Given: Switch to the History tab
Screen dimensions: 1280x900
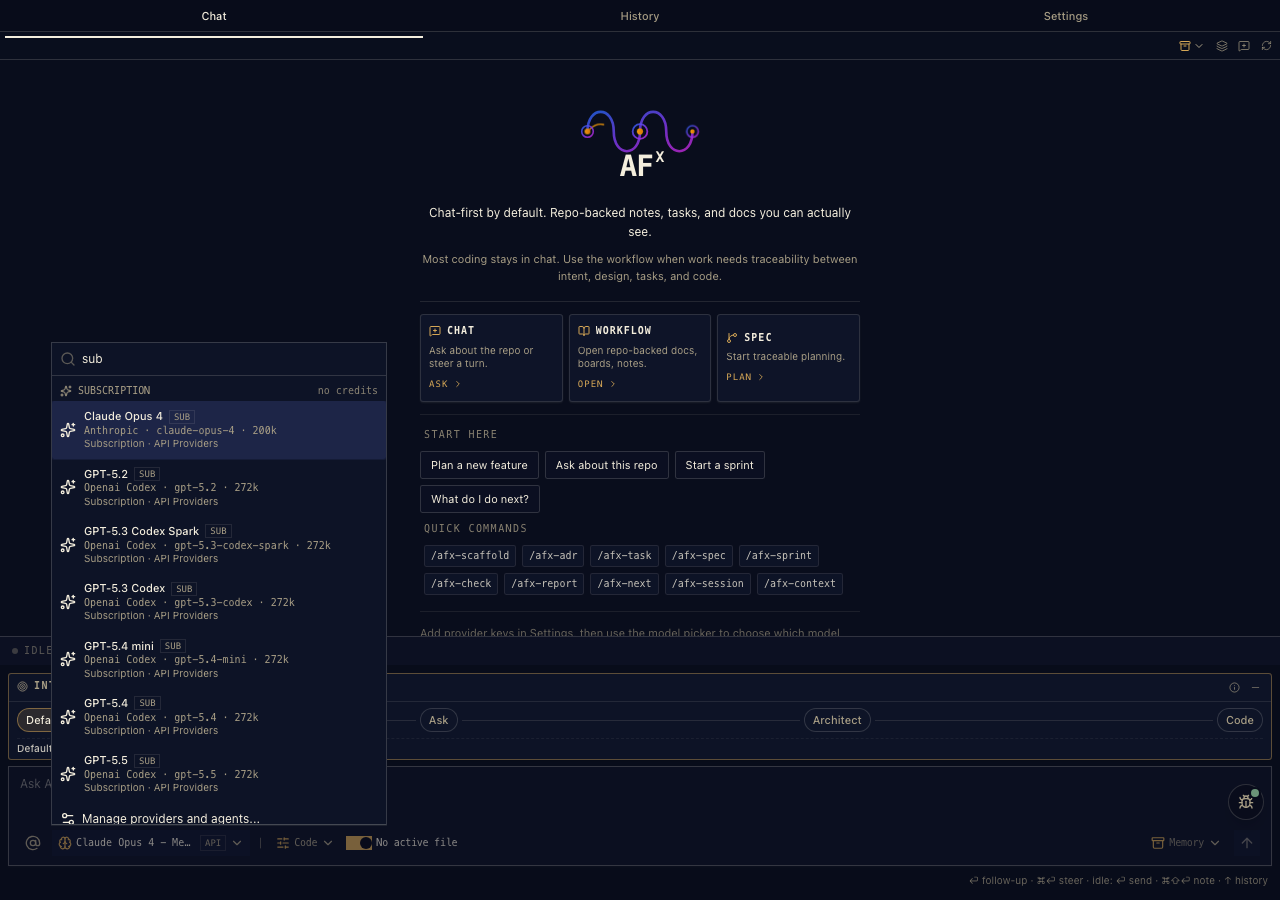Looking at the screenshot, I should pos(640,16).
